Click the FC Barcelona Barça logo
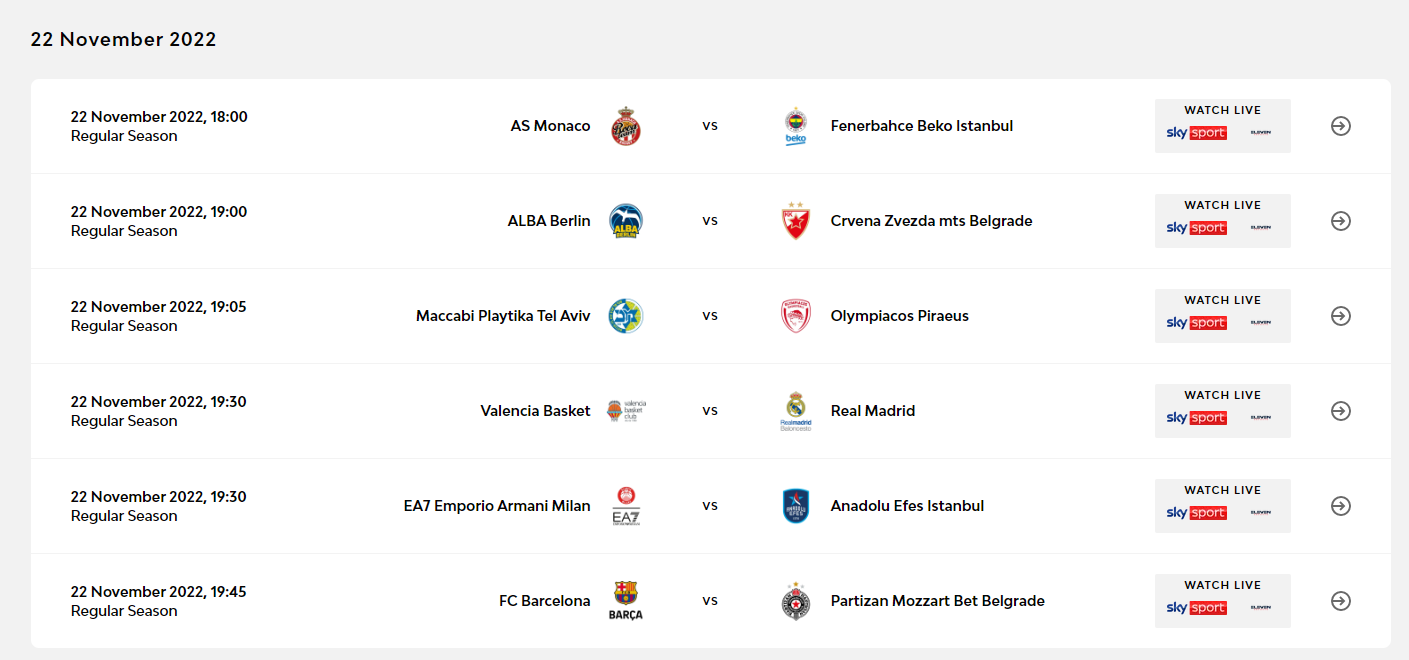Image resolution: width=1409 pixels, height=660 pixels. tap(626, 601)
